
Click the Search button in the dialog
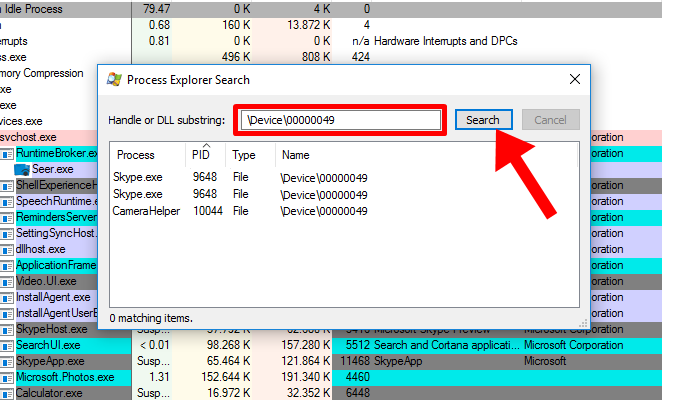pos(483,120)
